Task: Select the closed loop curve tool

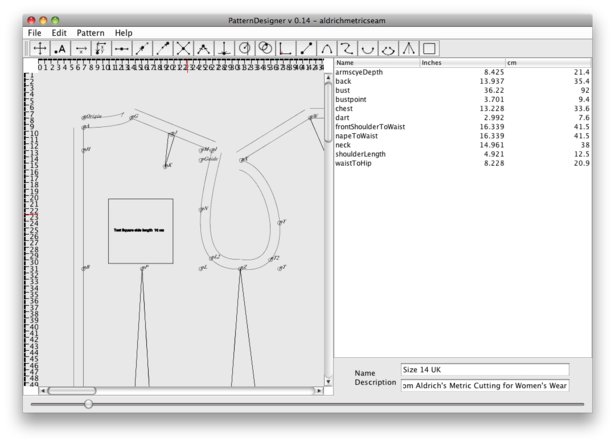Action: click(388, 49)
